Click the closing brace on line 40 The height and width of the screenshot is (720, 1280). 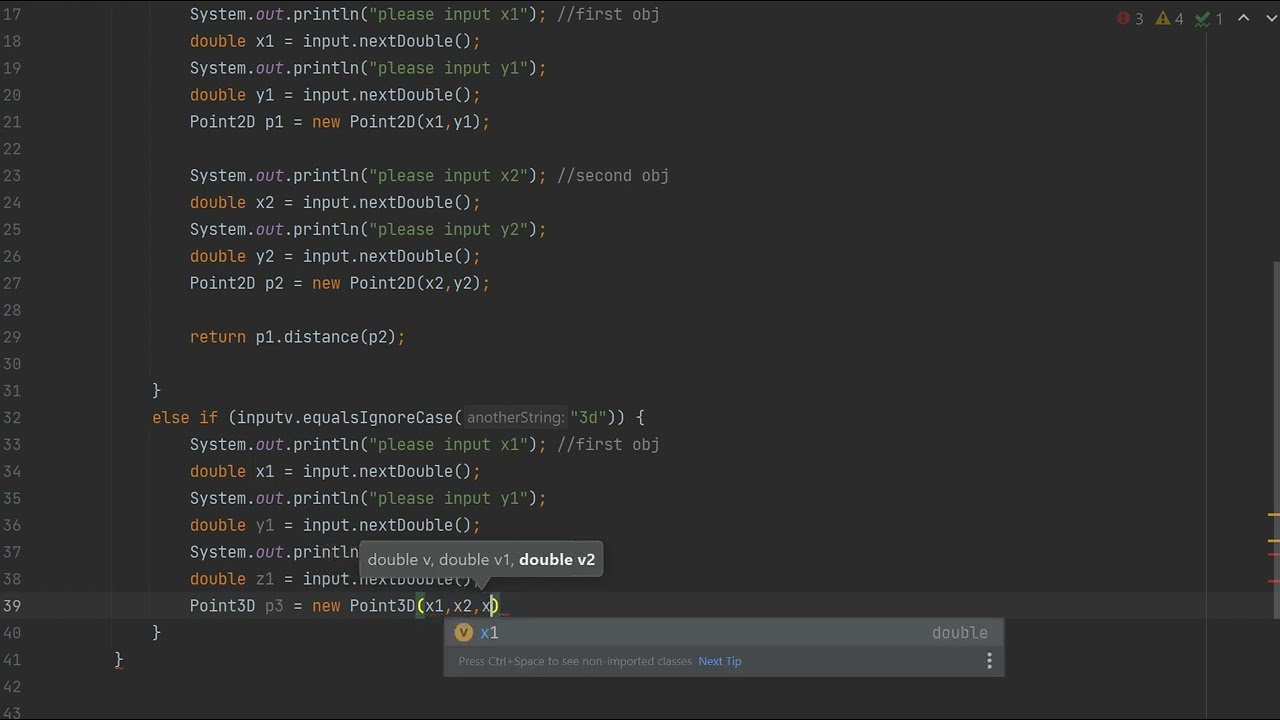(x=156, y=633)
